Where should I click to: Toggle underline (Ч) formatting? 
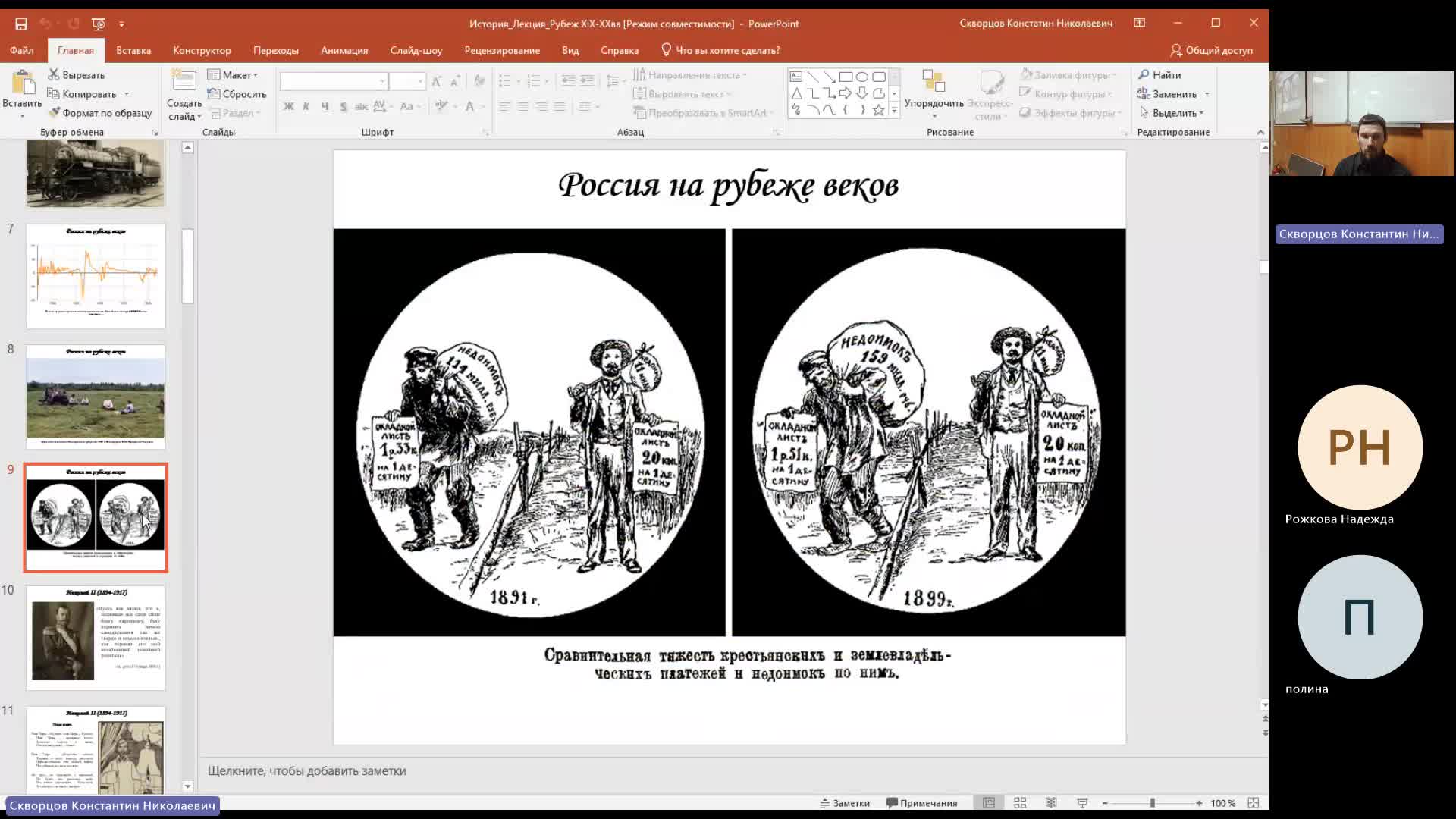point(325,107)
